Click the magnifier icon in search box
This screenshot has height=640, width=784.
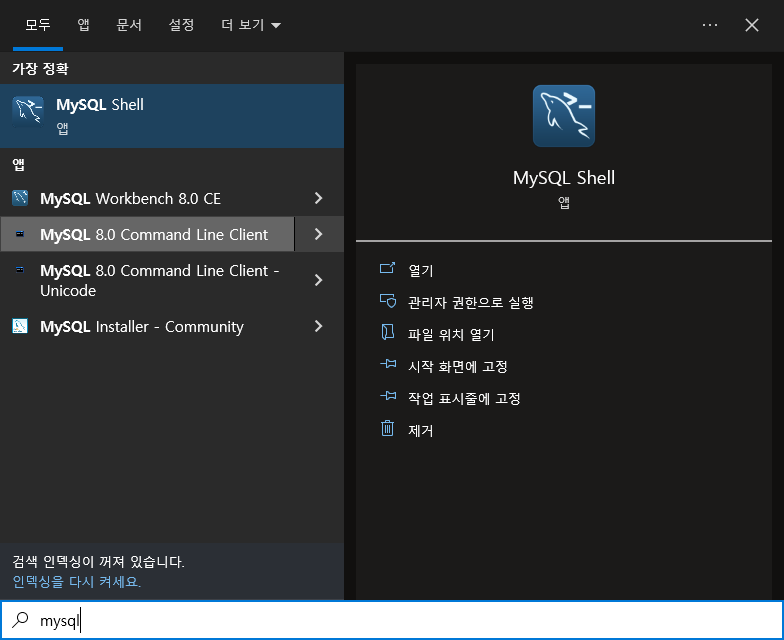[x=20, y=620]
